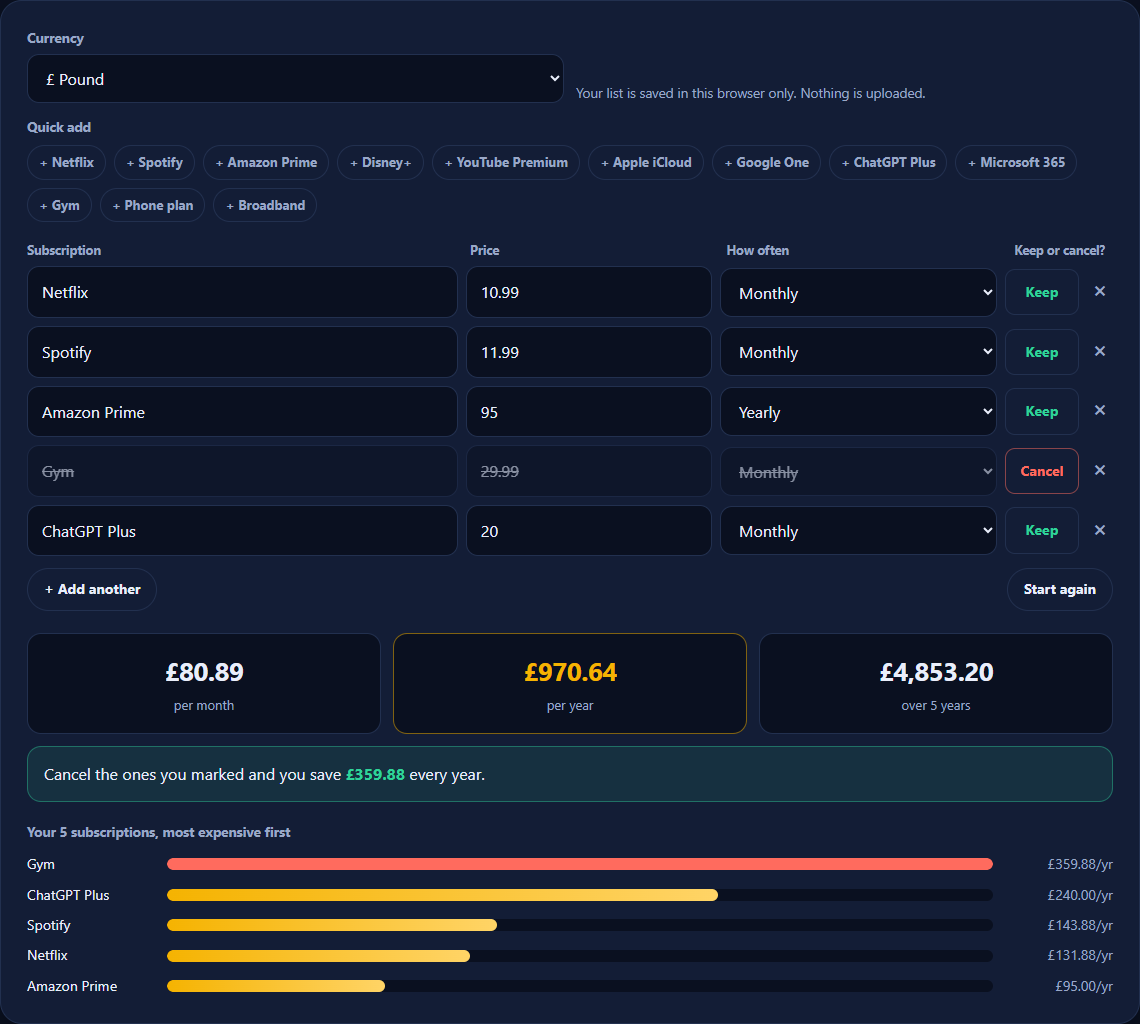Delete the Gym subscription row
The height and width of the screenshot is (1024, 1140).
pos(1099,471)
